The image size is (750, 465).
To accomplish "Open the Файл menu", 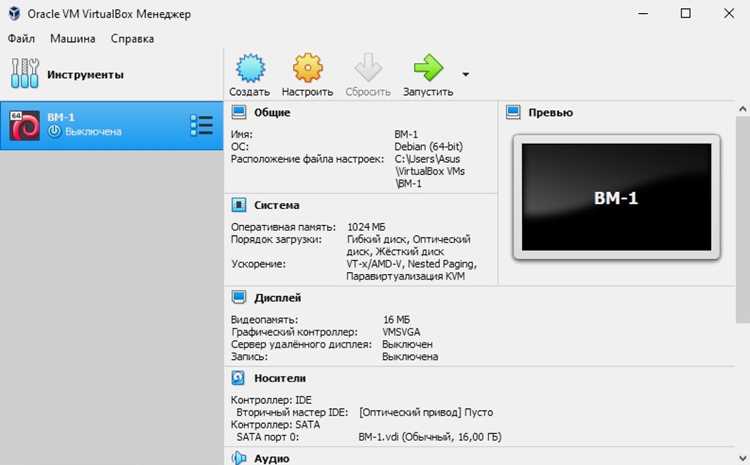I will click(21, 38).
